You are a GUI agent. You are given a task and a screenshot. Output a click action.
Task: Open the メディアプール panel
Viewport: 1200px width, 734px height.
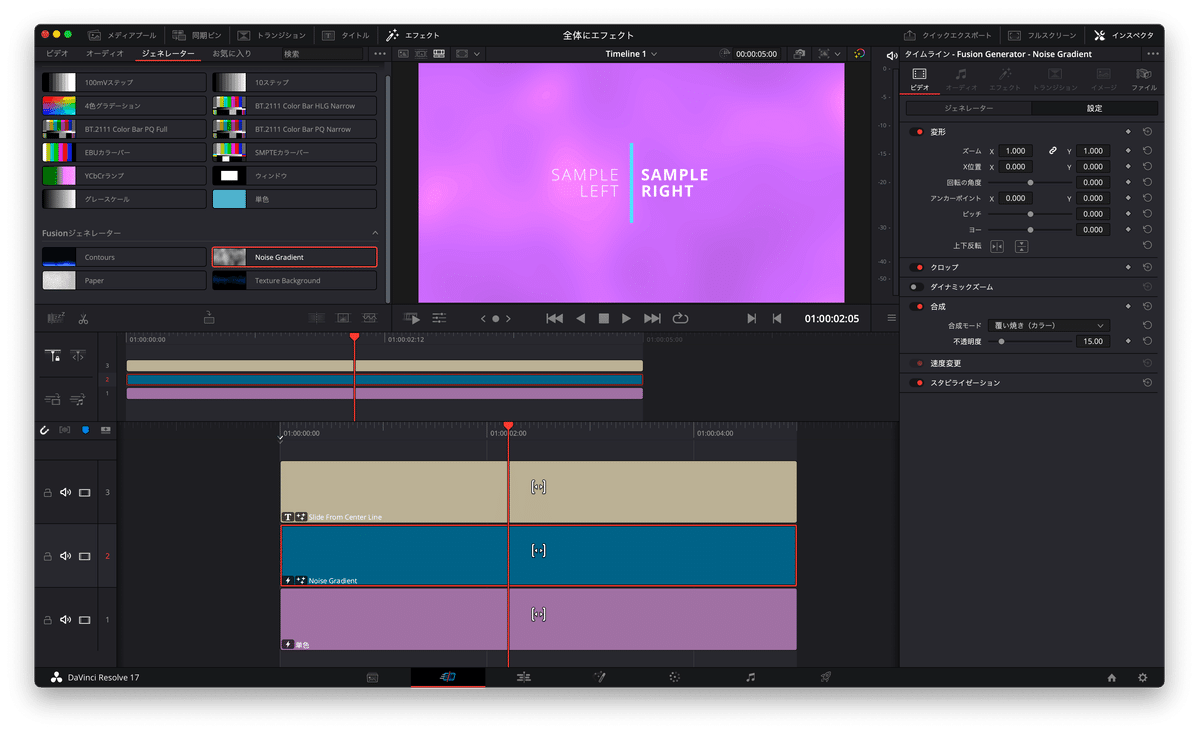point(120,35)
